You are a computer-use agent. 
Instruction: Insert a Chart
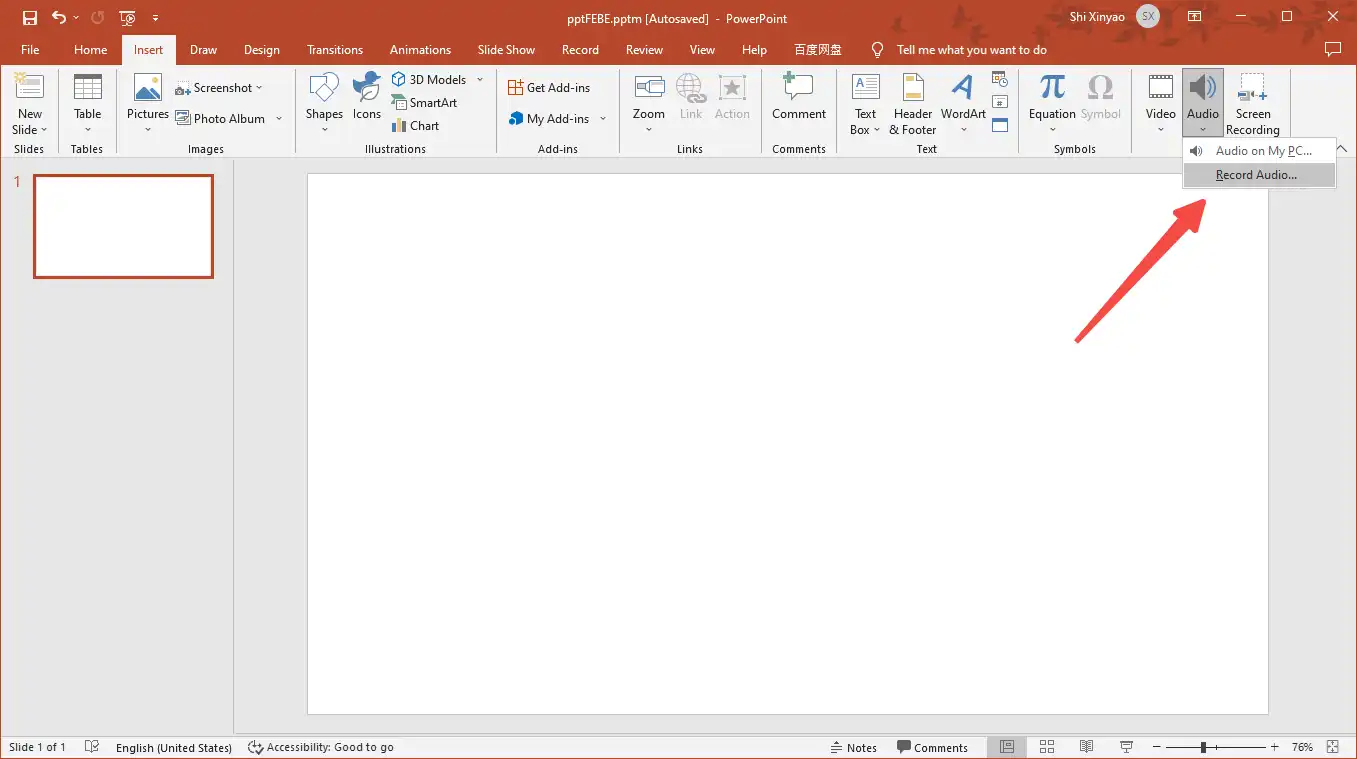(416, 126)
